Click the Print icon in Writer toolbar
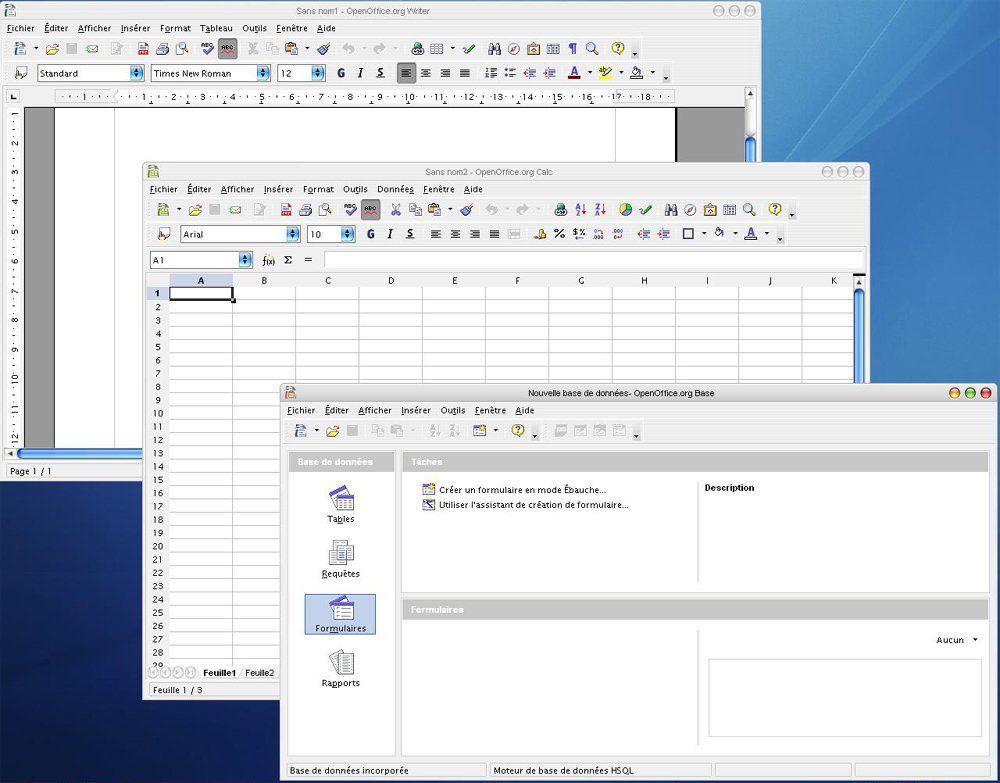The width and height of the screenshot is (1000, 783). 163,48
